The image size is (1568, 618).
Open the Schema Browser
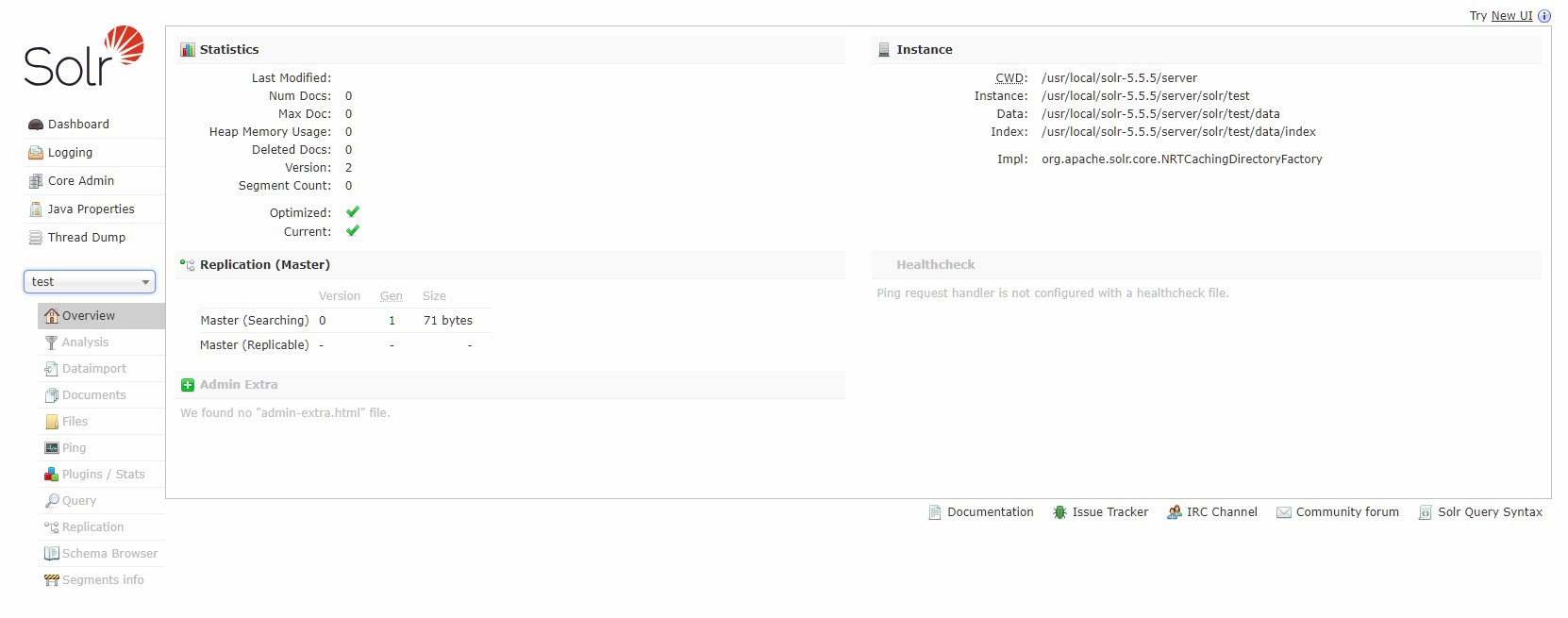[109, 554]
